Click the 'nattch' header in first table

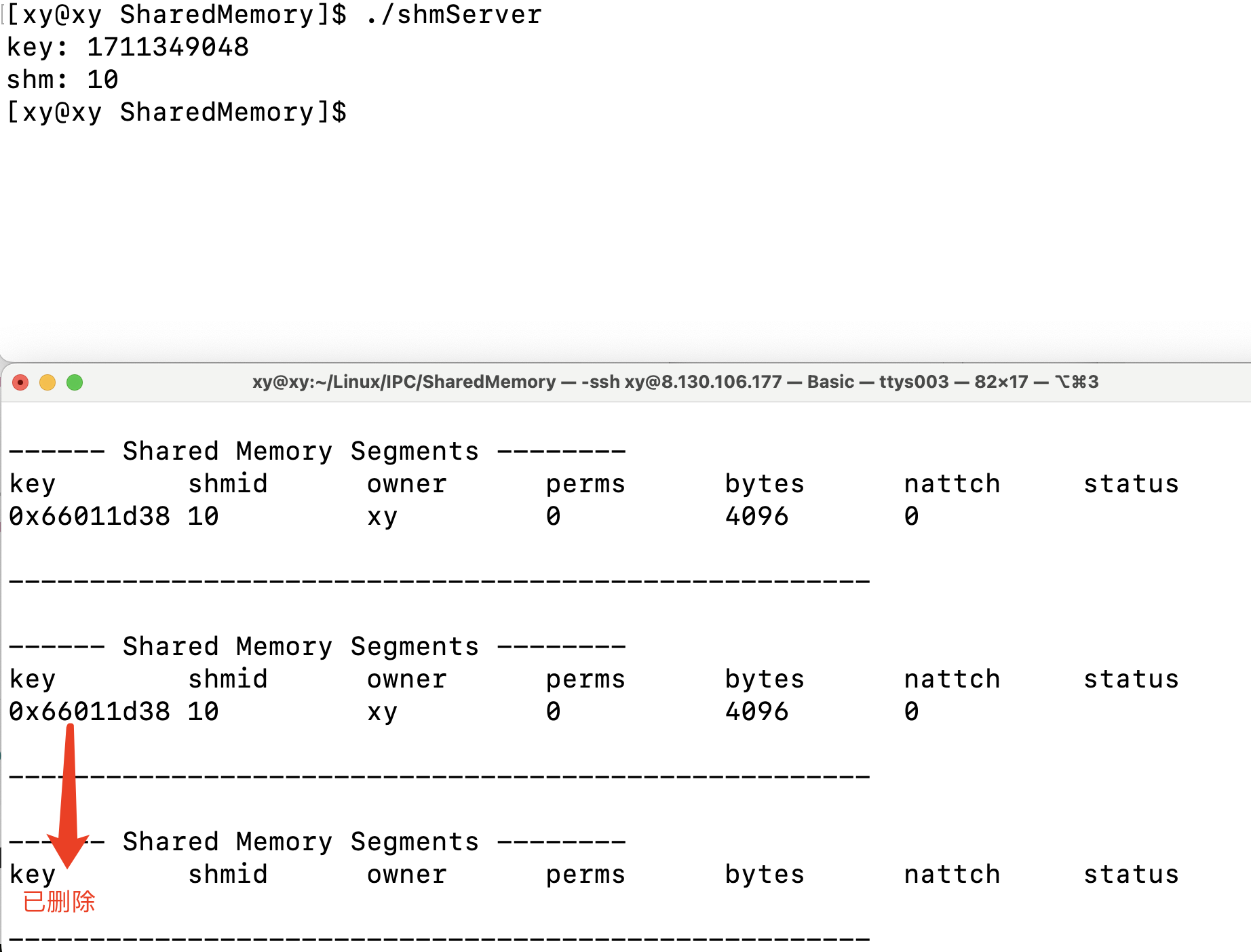pyautogui.click(x=952, y=484)
